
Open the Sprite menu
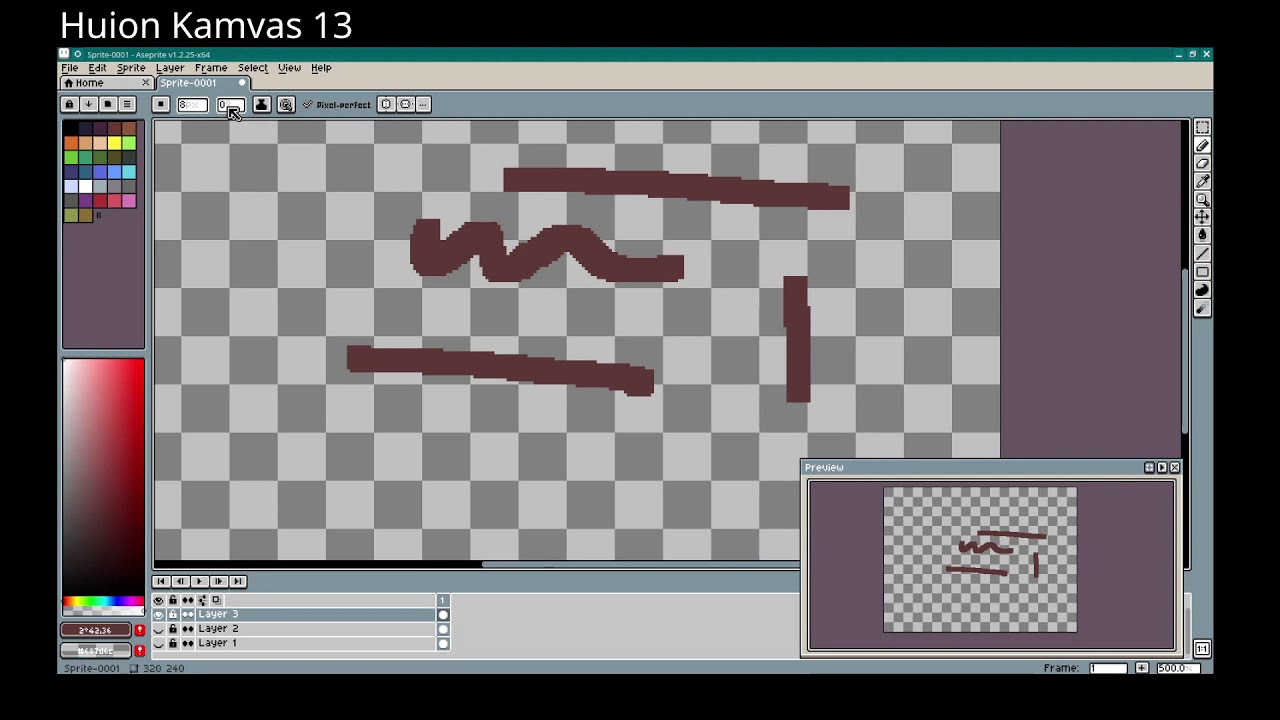click(131, 68)
